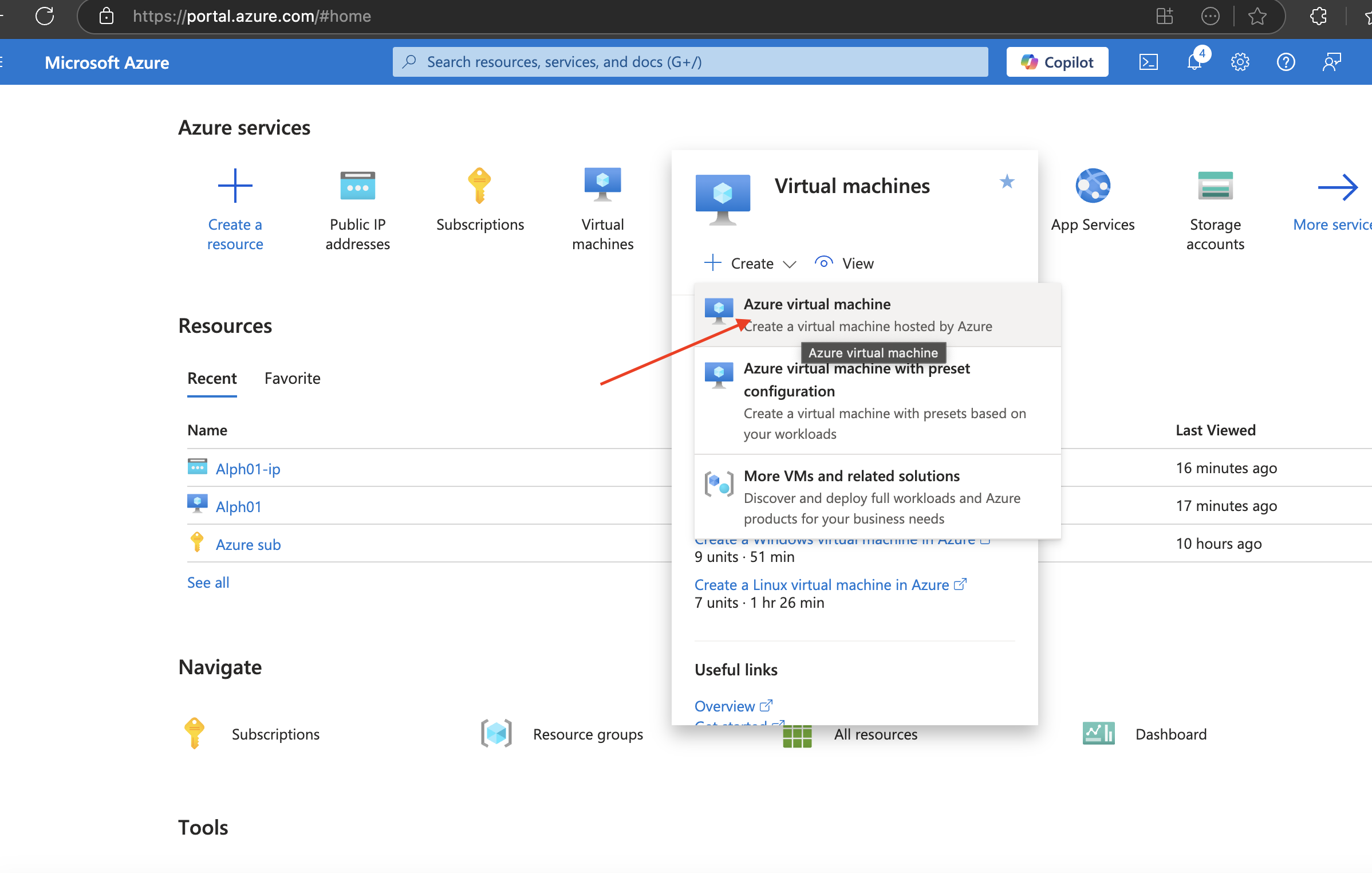The image size is (1372, 873).
Task: Open Create a Linux virtual machine in Azure
Action: 830,584
